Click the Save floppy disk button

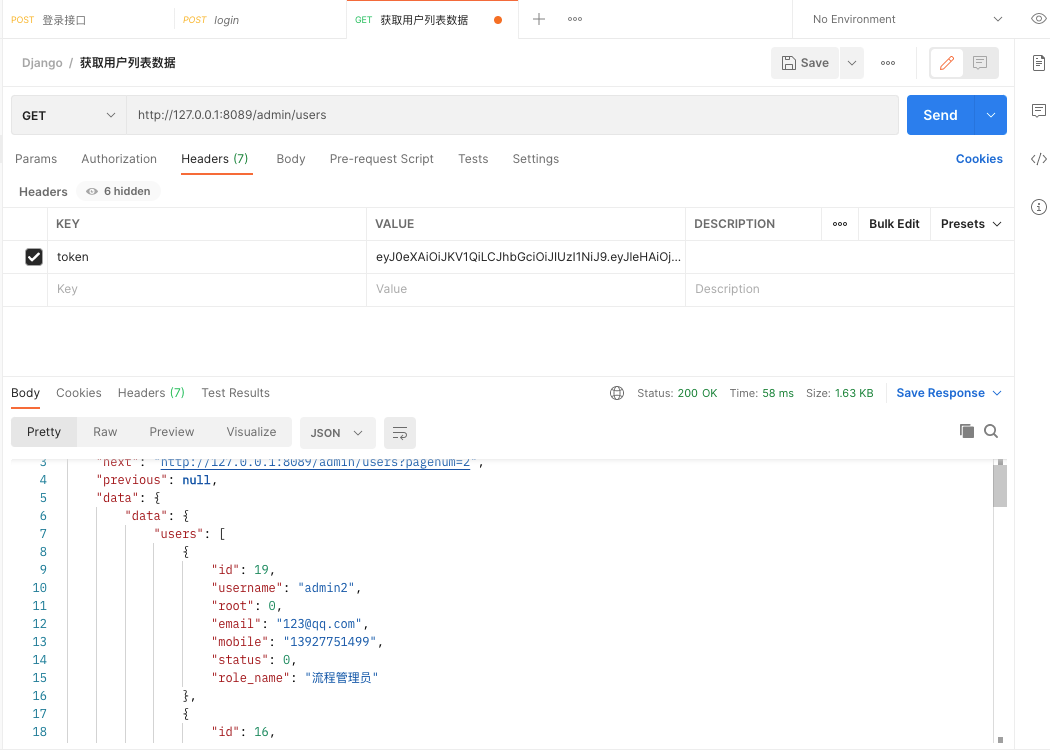(x=805, y=63)
